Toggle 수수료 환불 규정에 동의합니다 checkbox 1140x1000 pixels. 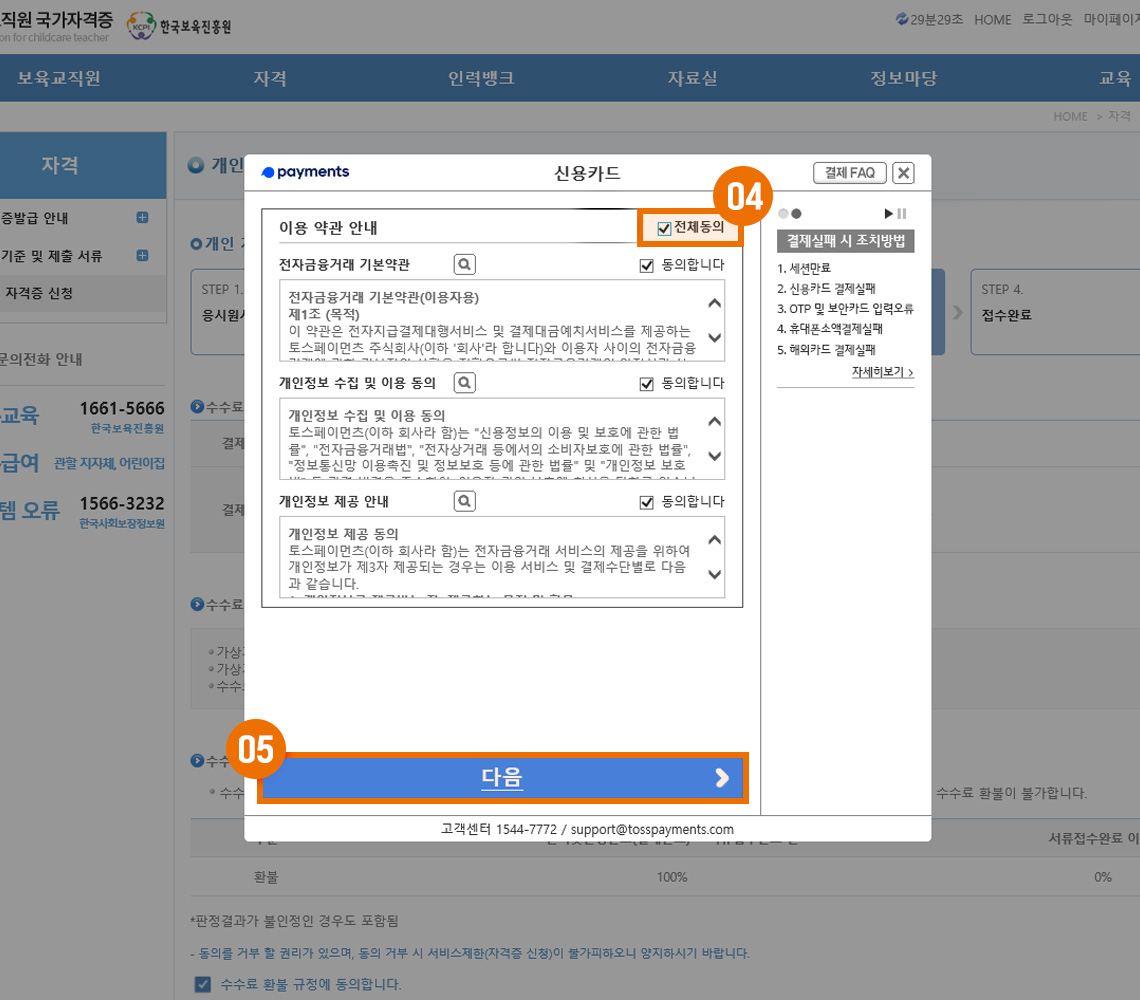click(203, 984)
